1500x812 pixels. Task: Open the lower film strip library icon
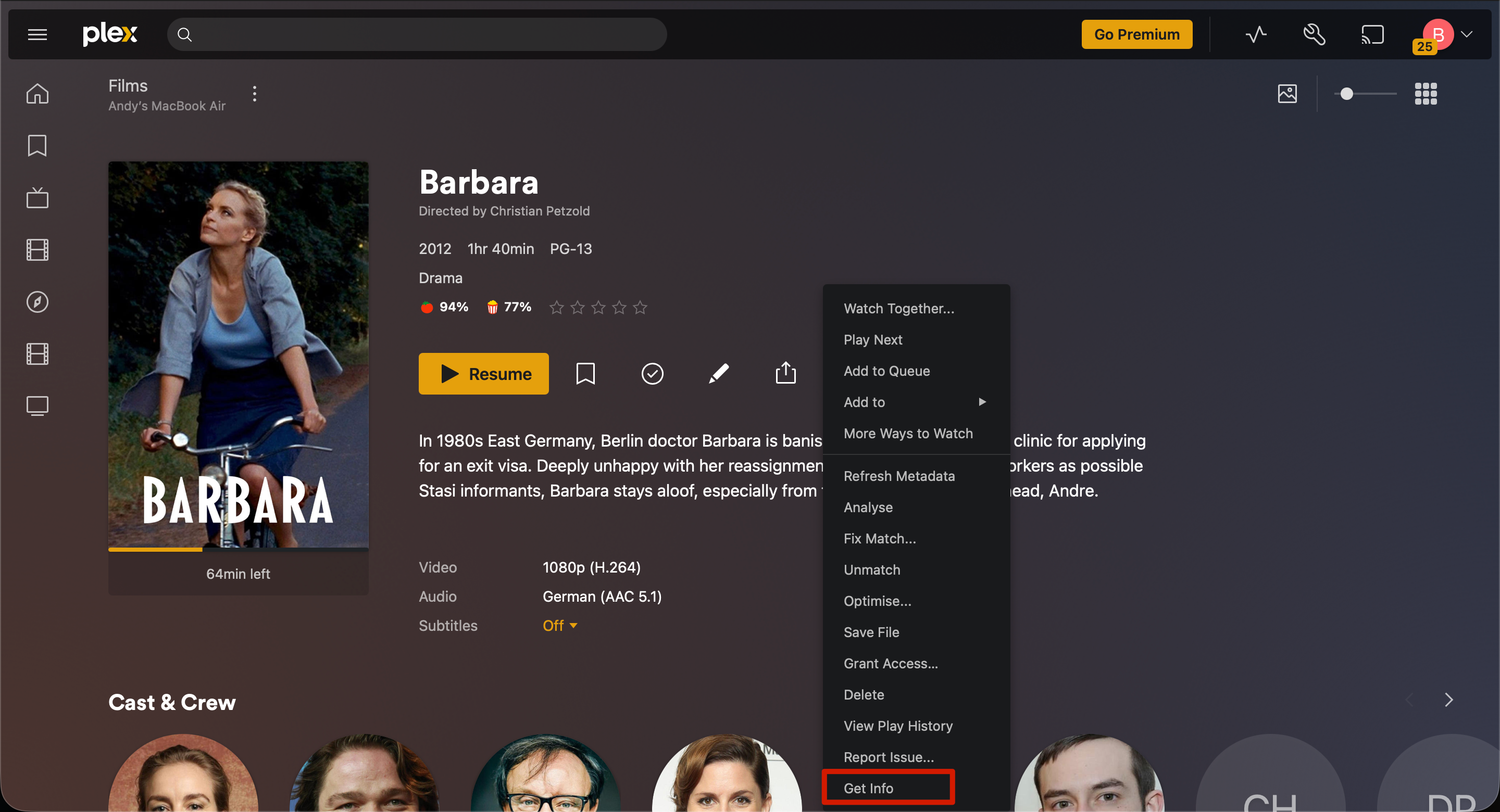37,354
